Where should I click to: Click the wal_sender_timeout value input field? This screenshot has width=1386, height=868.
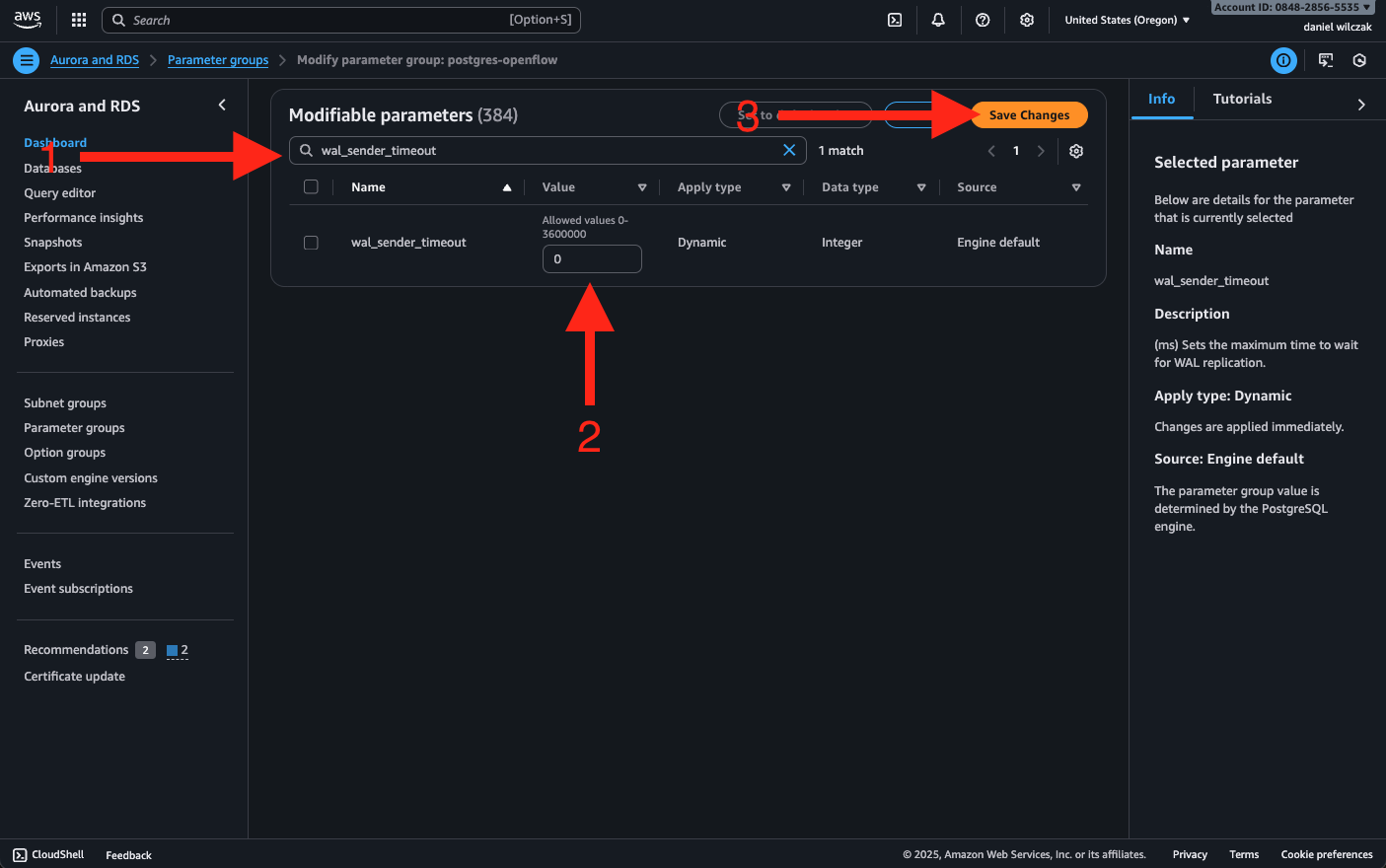pyautogui.click(x=592, y=259)
